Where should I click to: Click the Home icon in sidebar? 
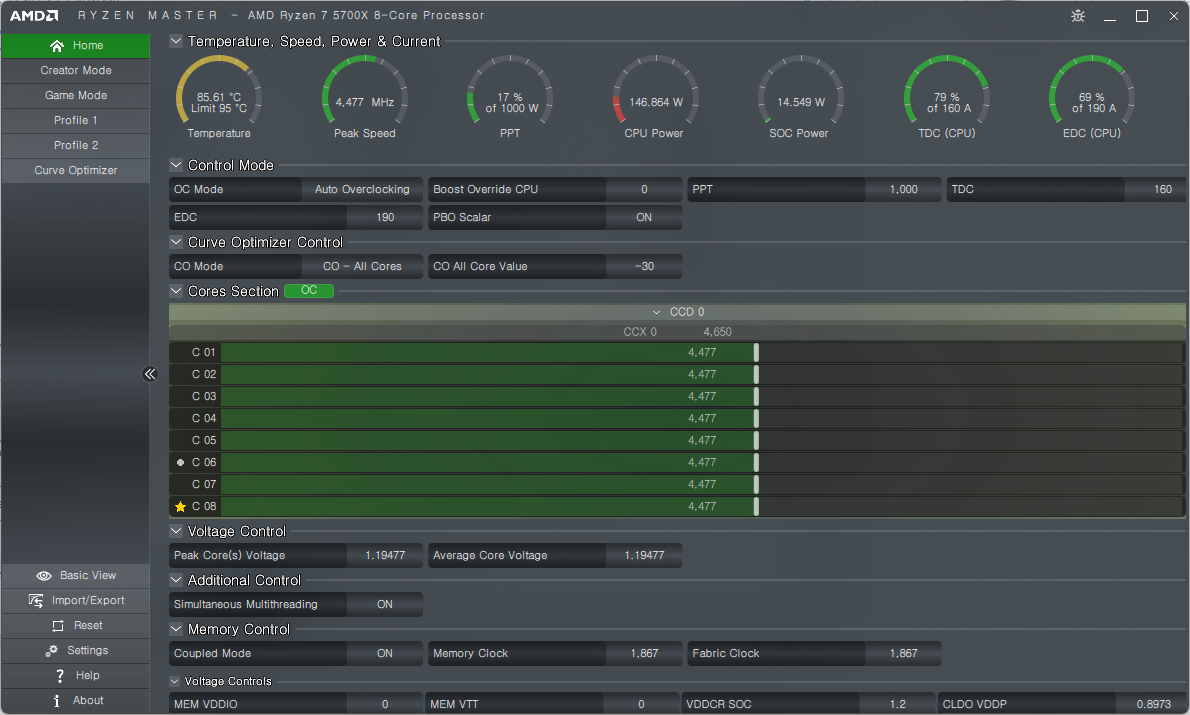coord(57,46)
